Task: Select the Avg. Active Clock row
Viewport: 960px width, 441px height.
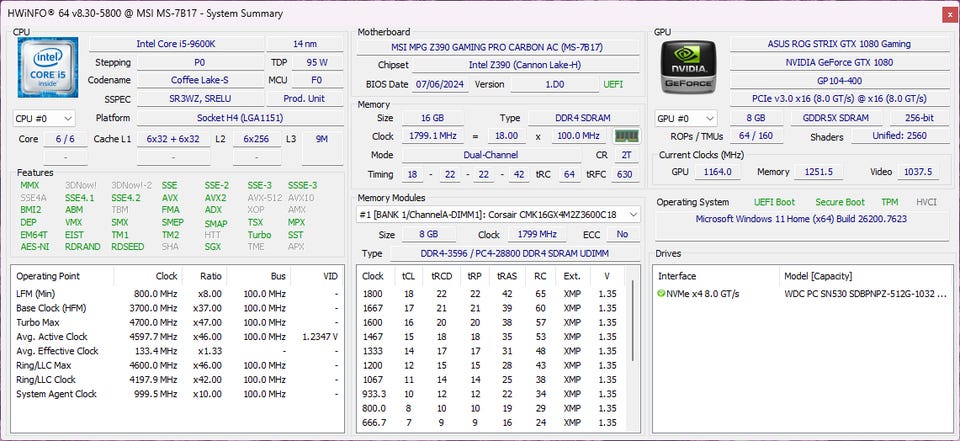Action: 178,337
